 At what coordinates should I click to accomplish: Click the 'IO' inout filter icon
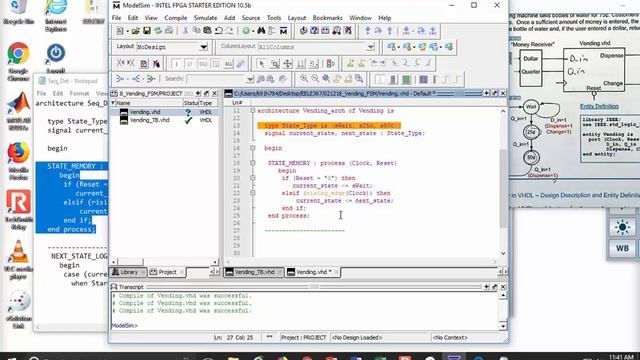pos(202,64)
